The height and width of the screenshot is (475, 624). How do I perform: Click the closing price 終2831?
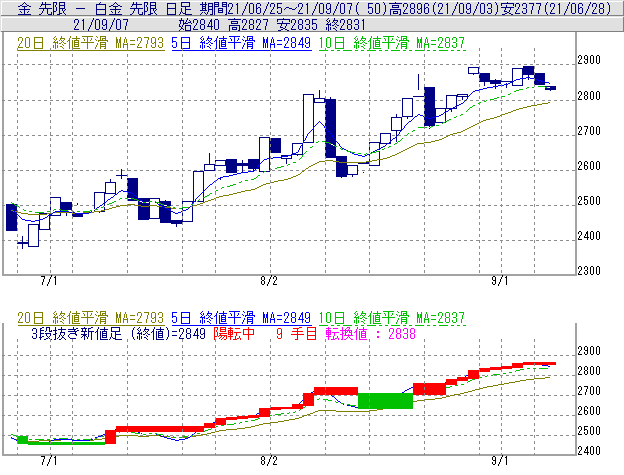tap(345, 25)
